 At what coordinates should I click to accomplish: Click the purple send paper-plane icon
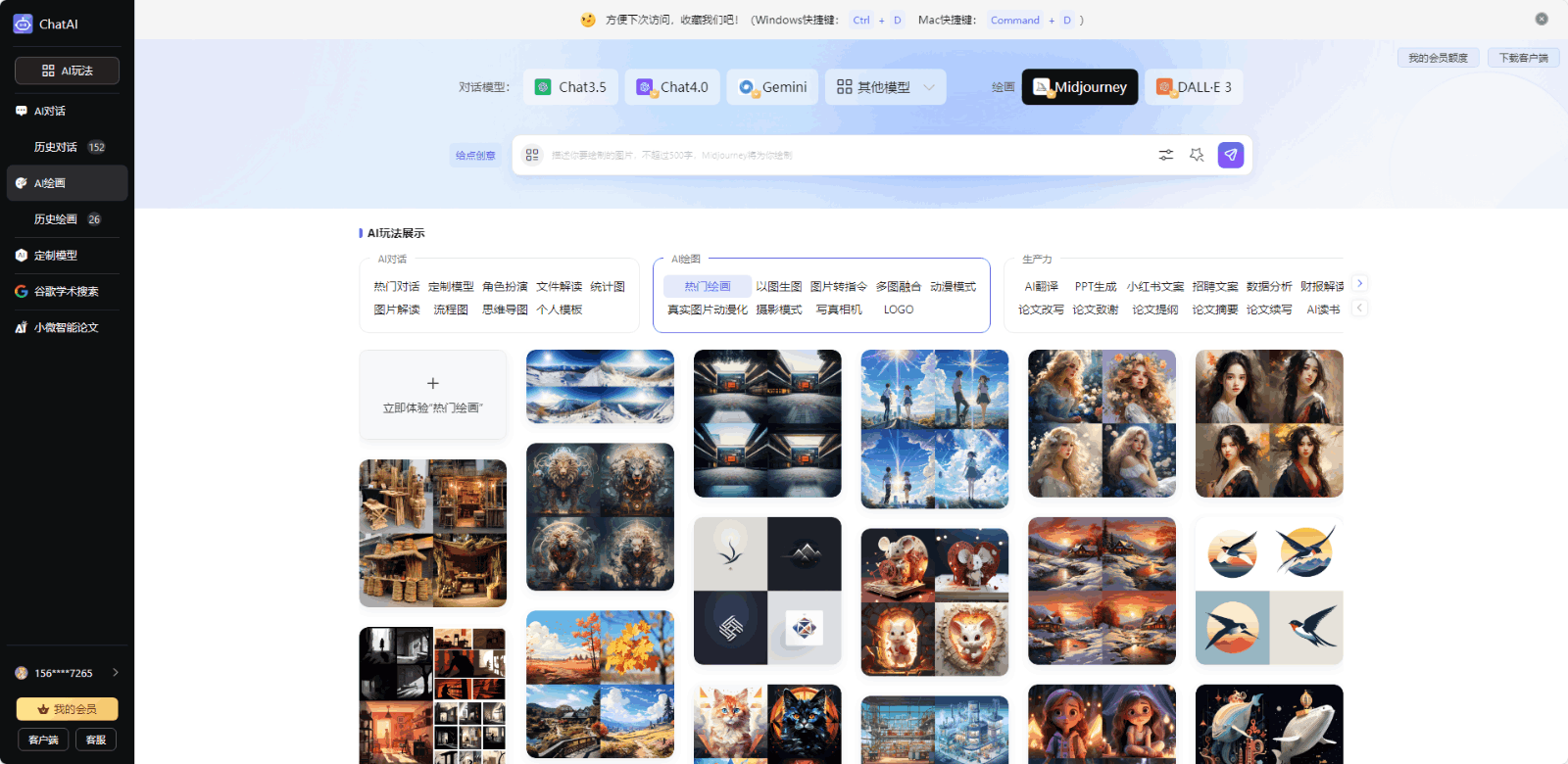(1230, 155)
